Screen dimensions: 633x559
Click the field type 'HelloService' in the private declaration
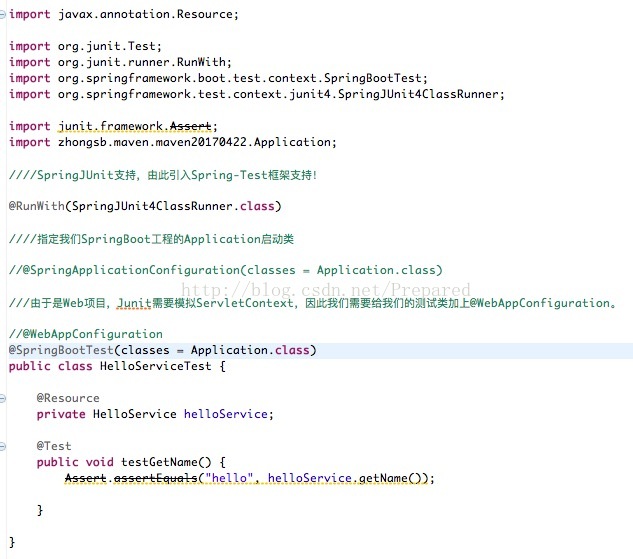tap(134, 414)
